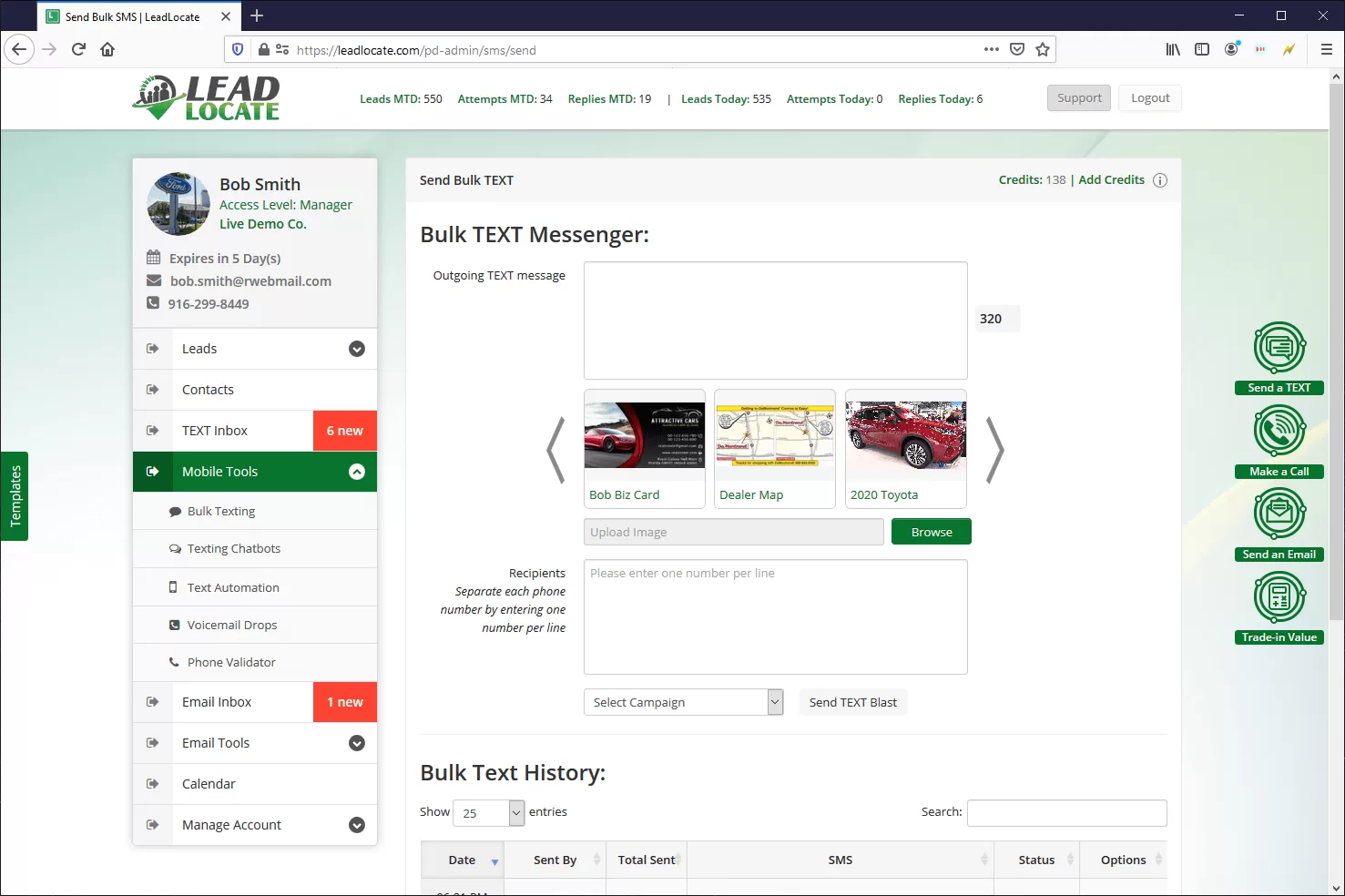1345x896 pixels.
Task: Open Texting Chatbots in the sidebar
Action: [234, 549]
